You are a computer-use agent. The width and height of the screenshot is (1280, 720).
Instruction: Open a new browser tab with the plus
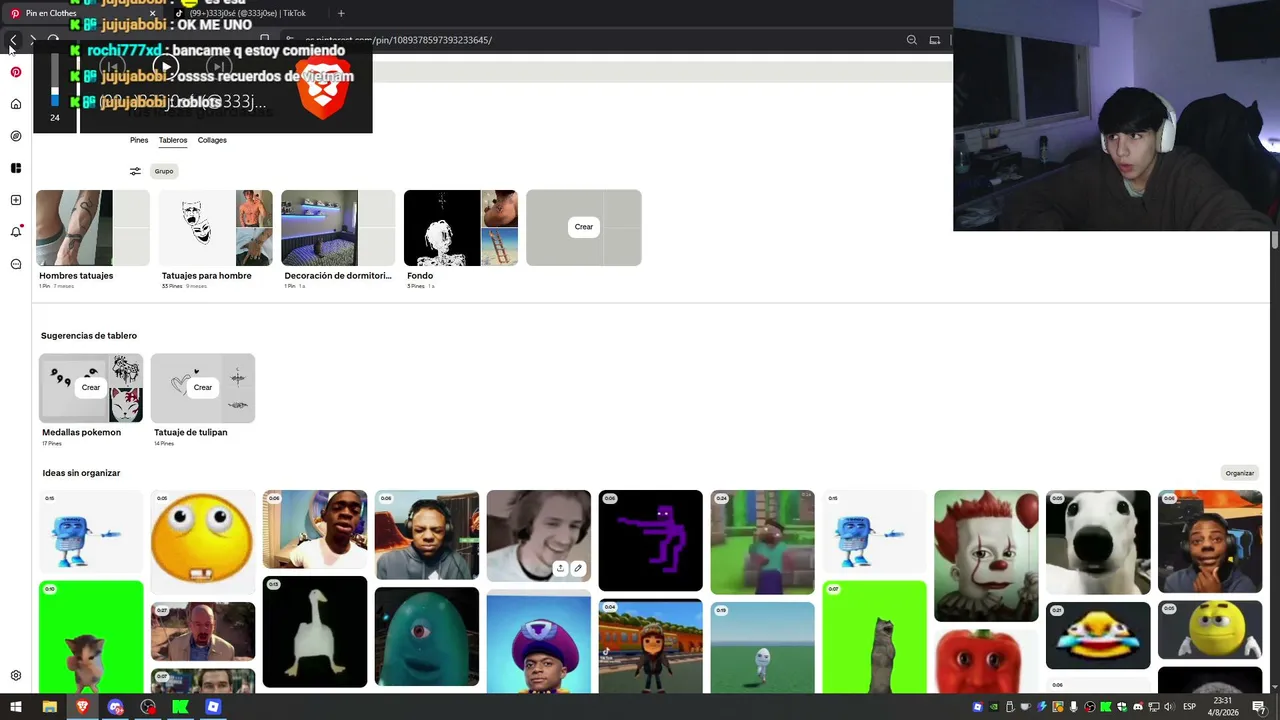tap(341, 13)
